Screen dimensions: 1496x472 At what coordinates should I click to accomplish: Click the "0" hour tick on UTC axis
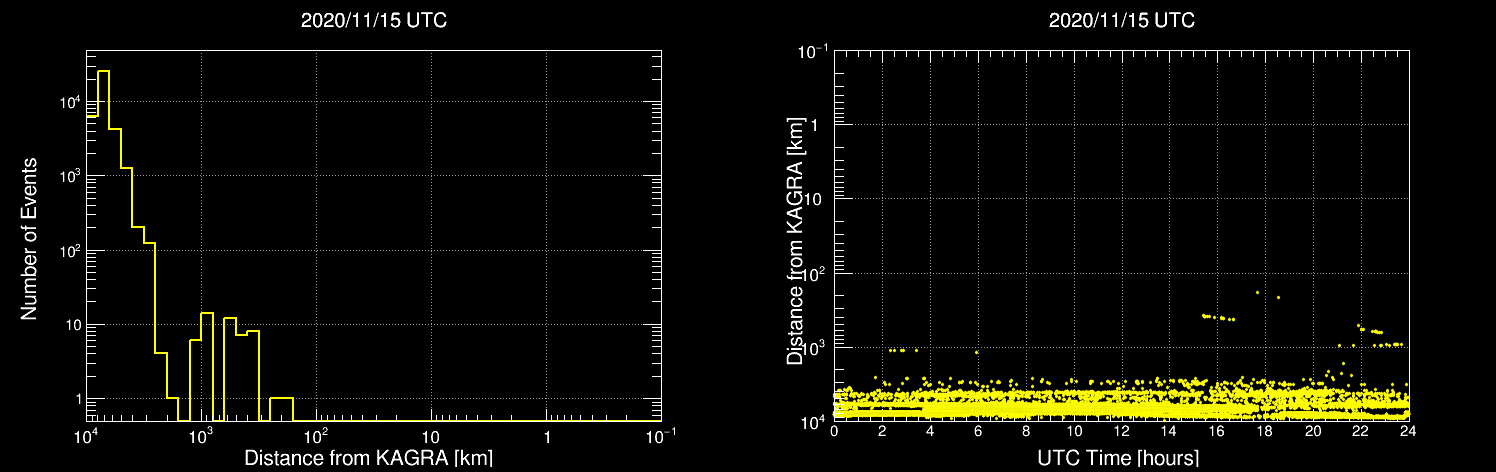(x=834, y=432)
